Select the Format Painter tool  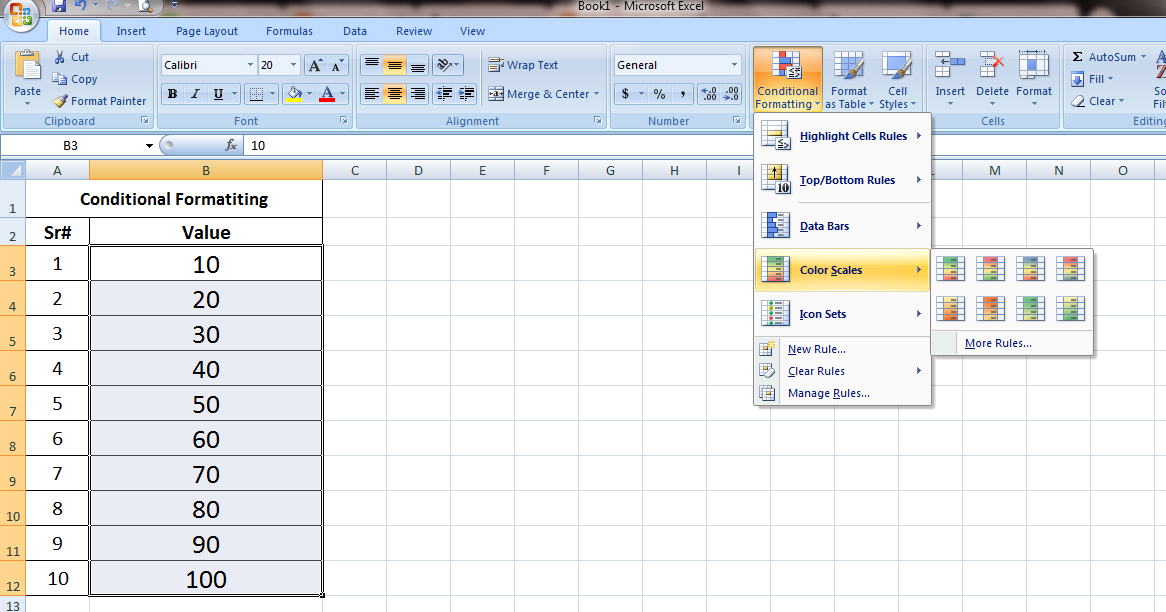click(x=100, y=101)
